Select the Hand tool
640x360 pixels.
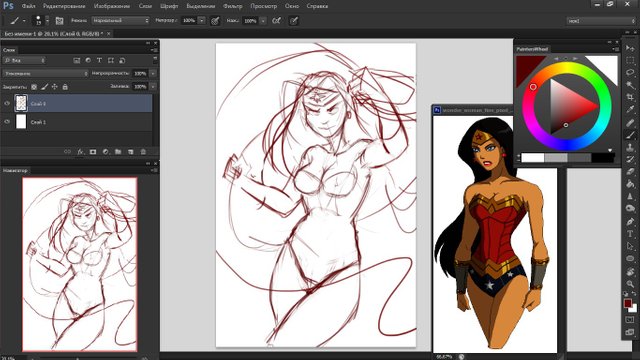630,271
